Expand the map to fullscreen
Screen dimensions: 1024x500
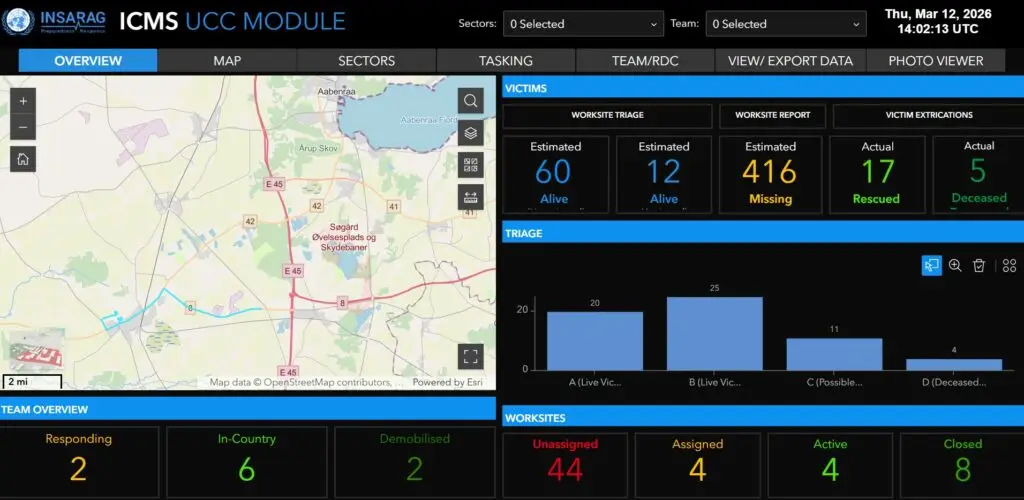(470, 356)
